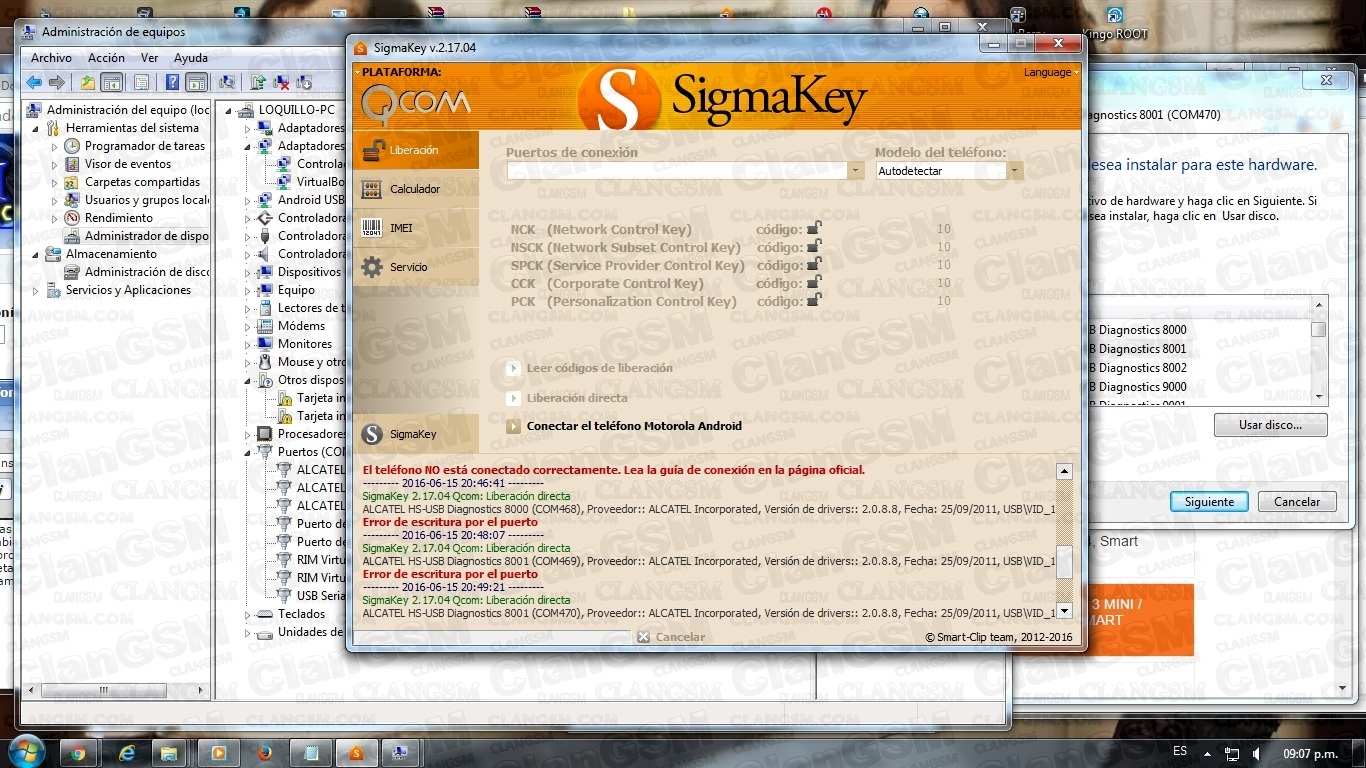Open Internet Explorer from taskbar
Viewport: 1366px width, 768px height.
click(x=126, y=752)
